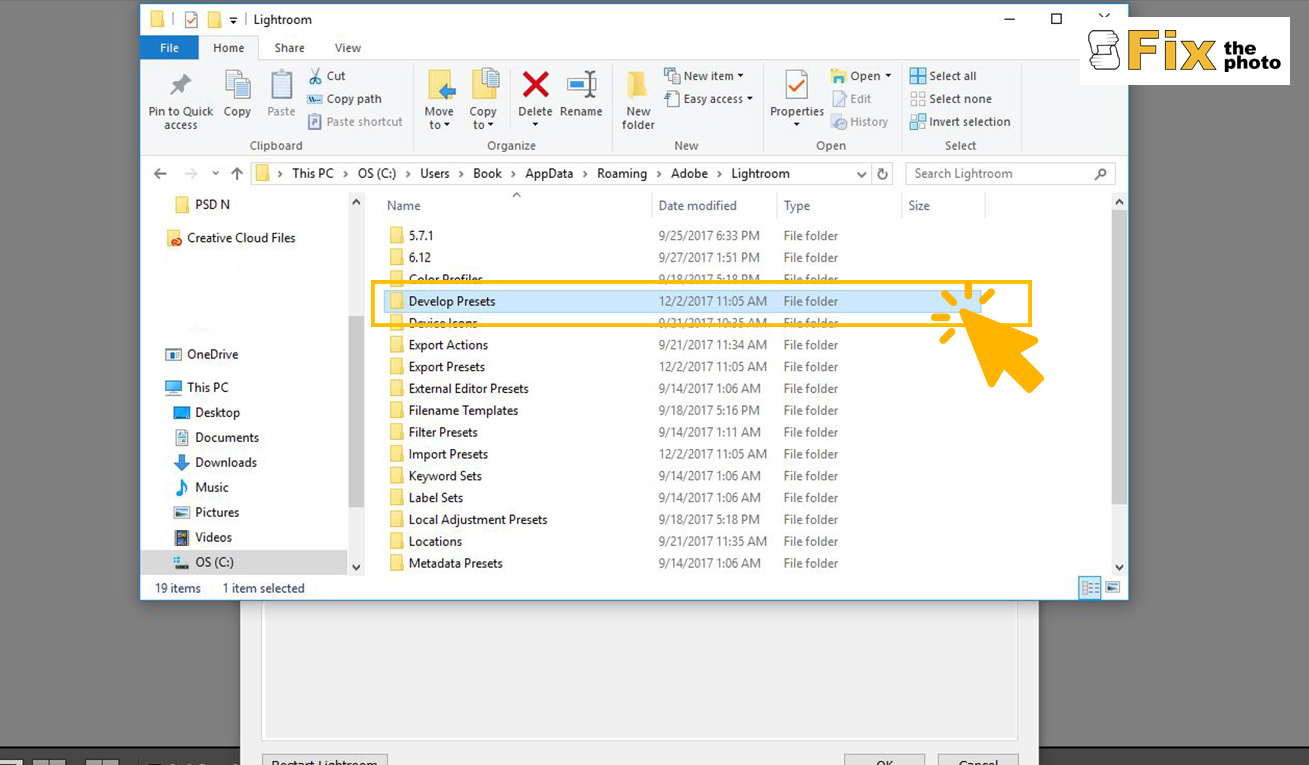Click AppData in address path

point(549,173)
